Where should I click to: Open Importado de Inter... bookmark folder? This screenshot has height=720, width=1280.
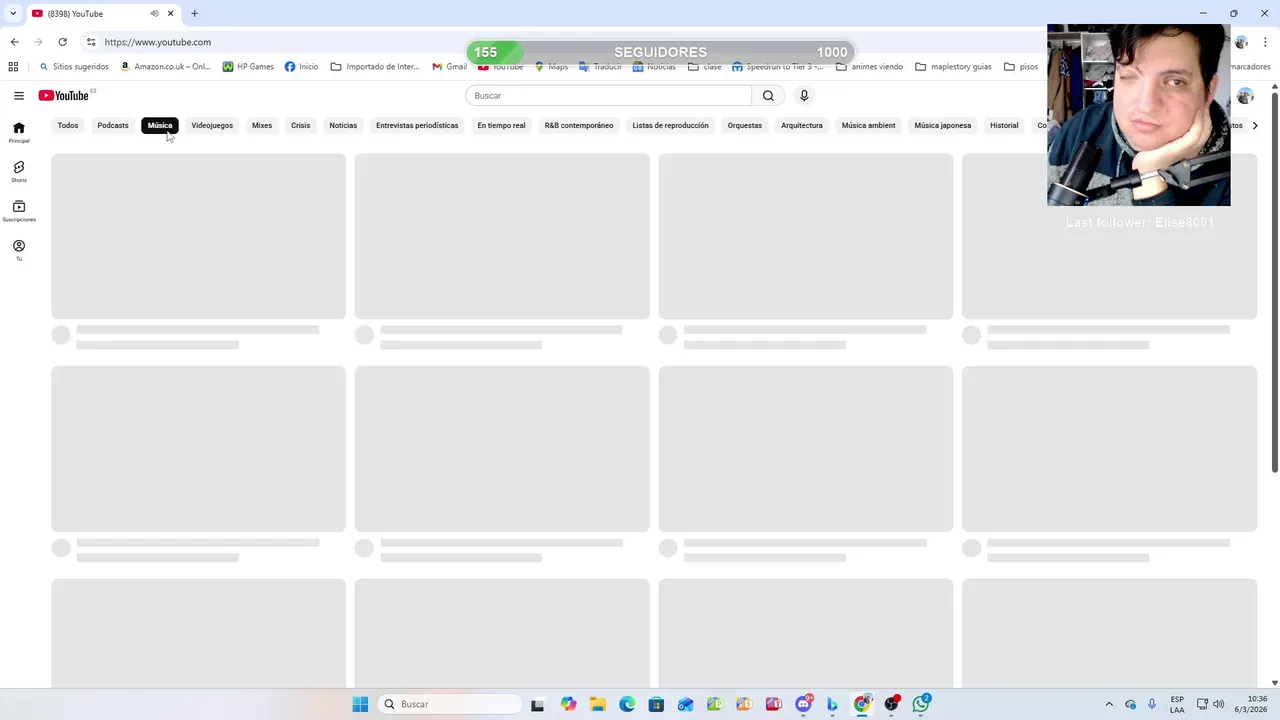[375, 67]
